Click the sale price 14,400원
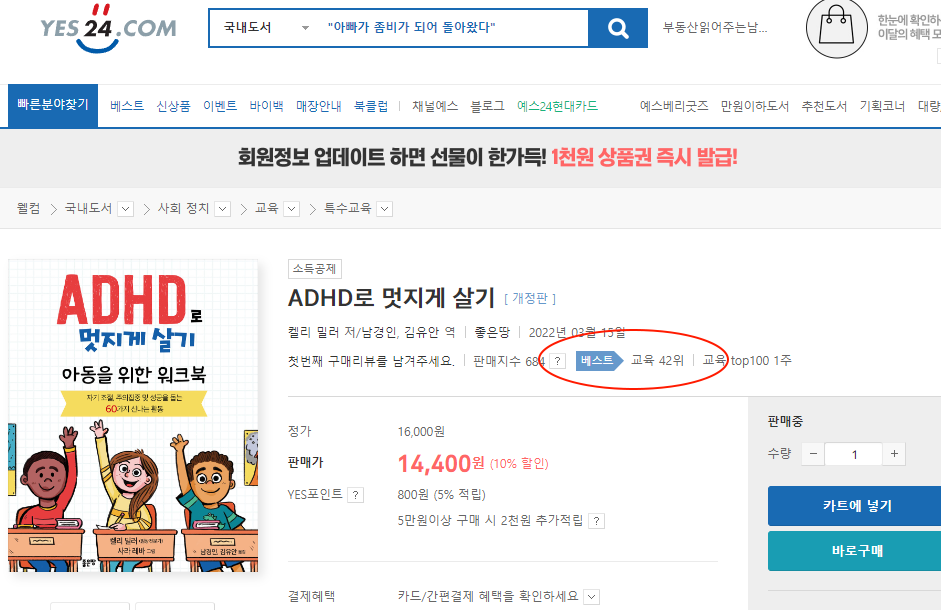Screen dimensions: 941x610 (x=441, y=463)
